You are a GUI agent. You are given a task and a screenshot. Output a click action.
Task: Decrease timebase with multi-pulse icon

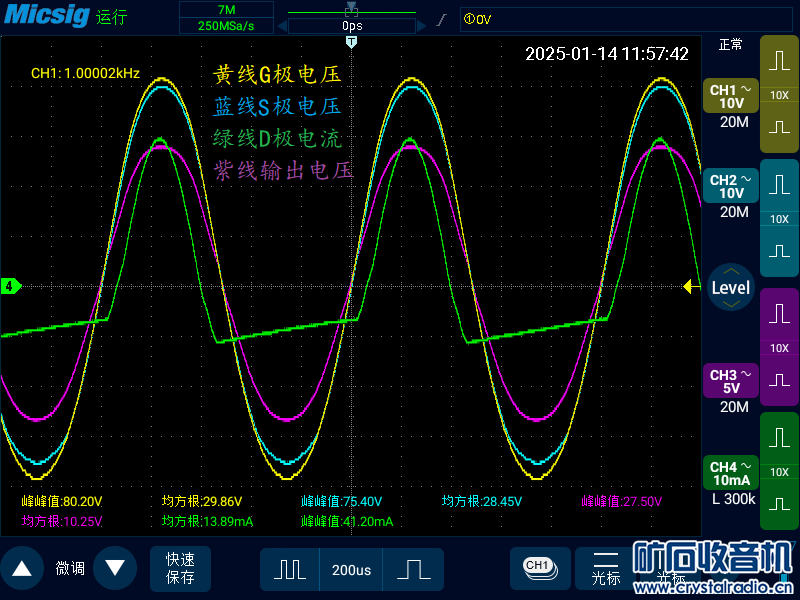coord(290,569)
